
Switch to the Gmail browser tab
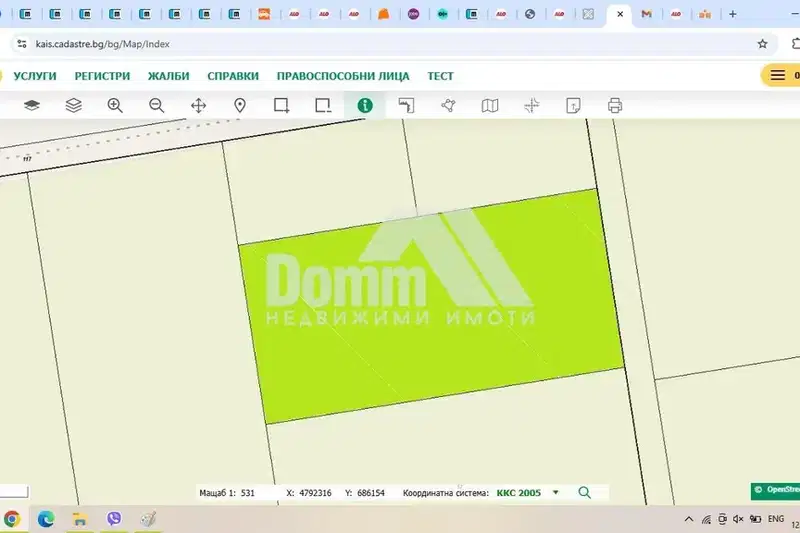(646, 14)
